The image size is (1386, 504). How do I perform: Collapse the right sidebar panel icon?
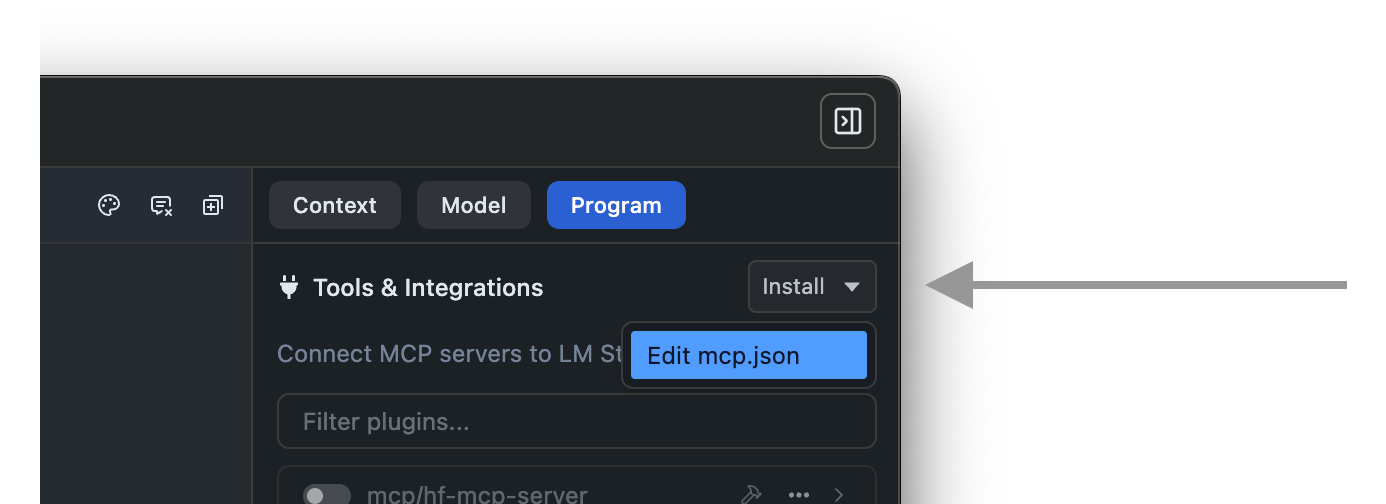pyautogui.click(x=848, y=121)
